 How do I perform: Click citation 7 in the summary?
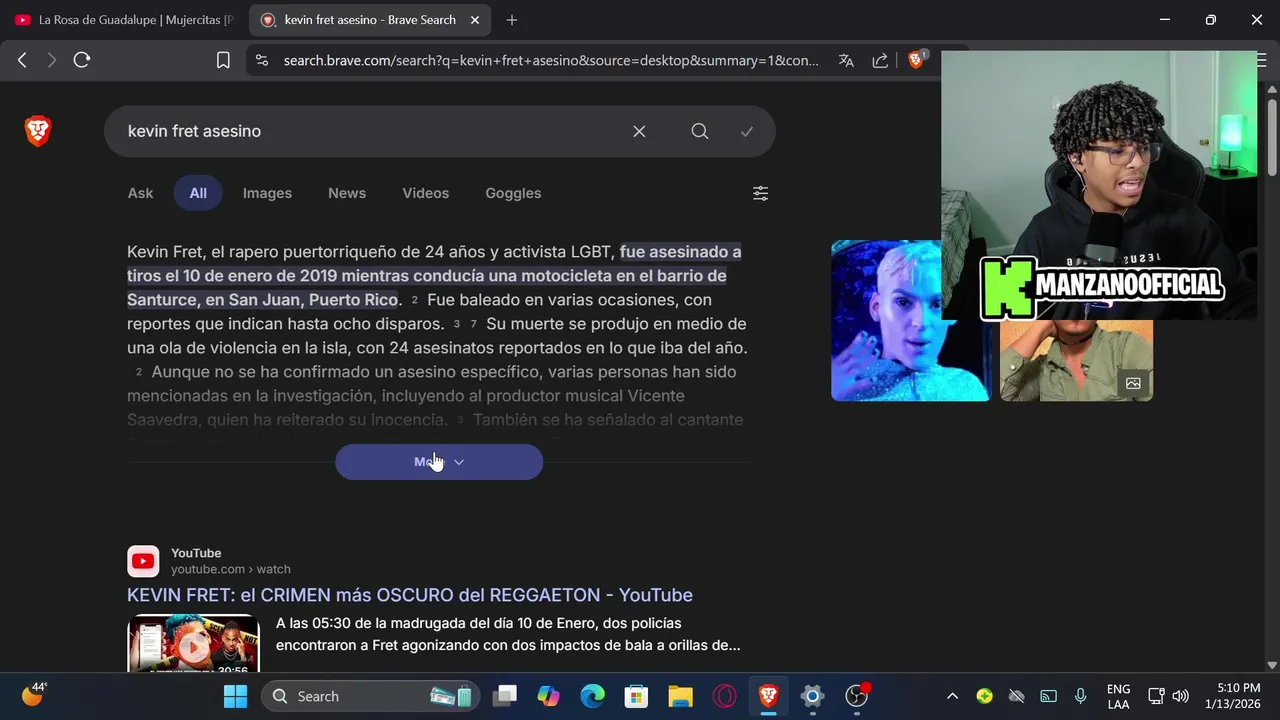pos(474,325)
